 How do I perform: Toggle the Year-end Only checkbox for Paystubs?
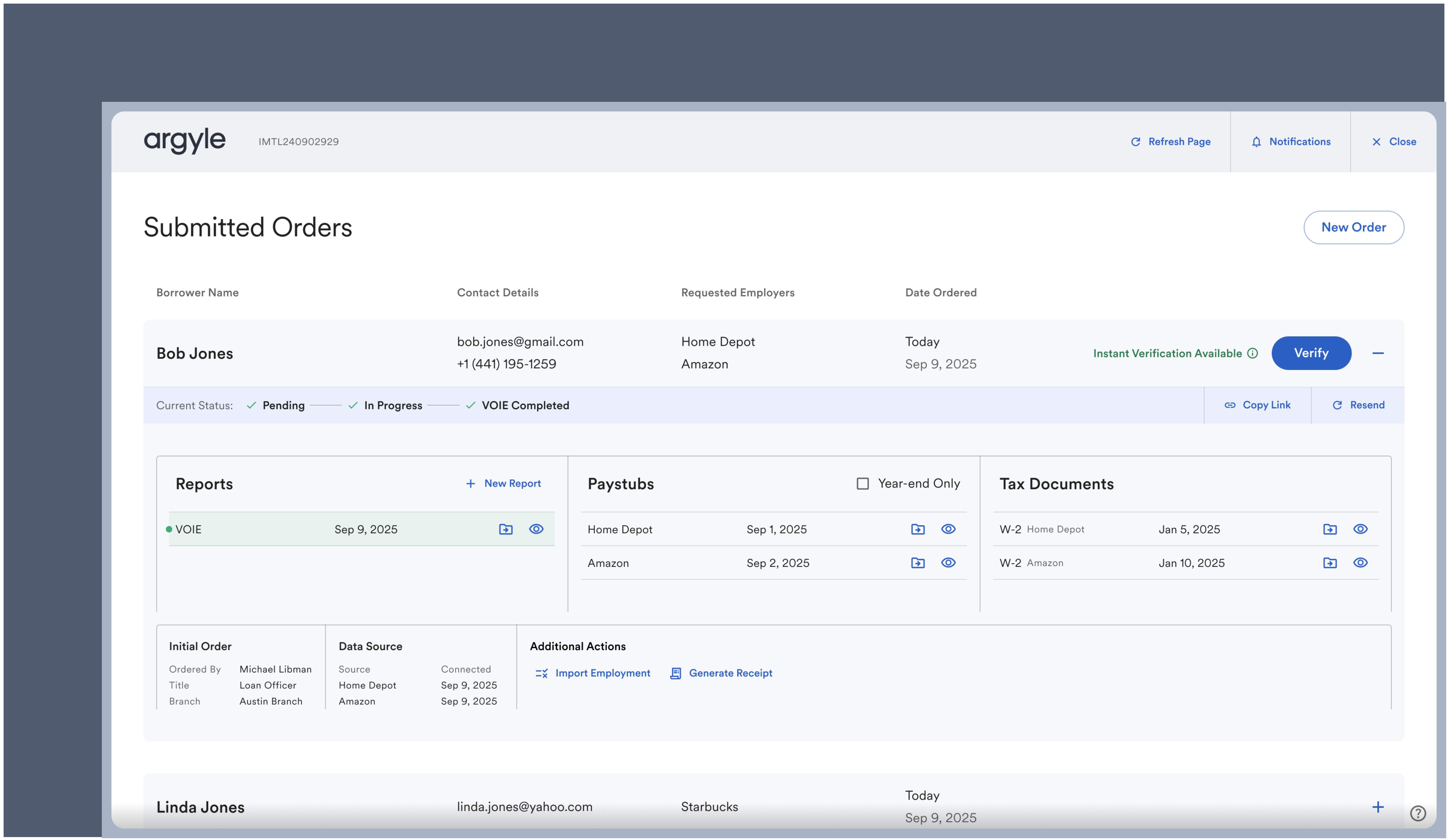[862, 483]
